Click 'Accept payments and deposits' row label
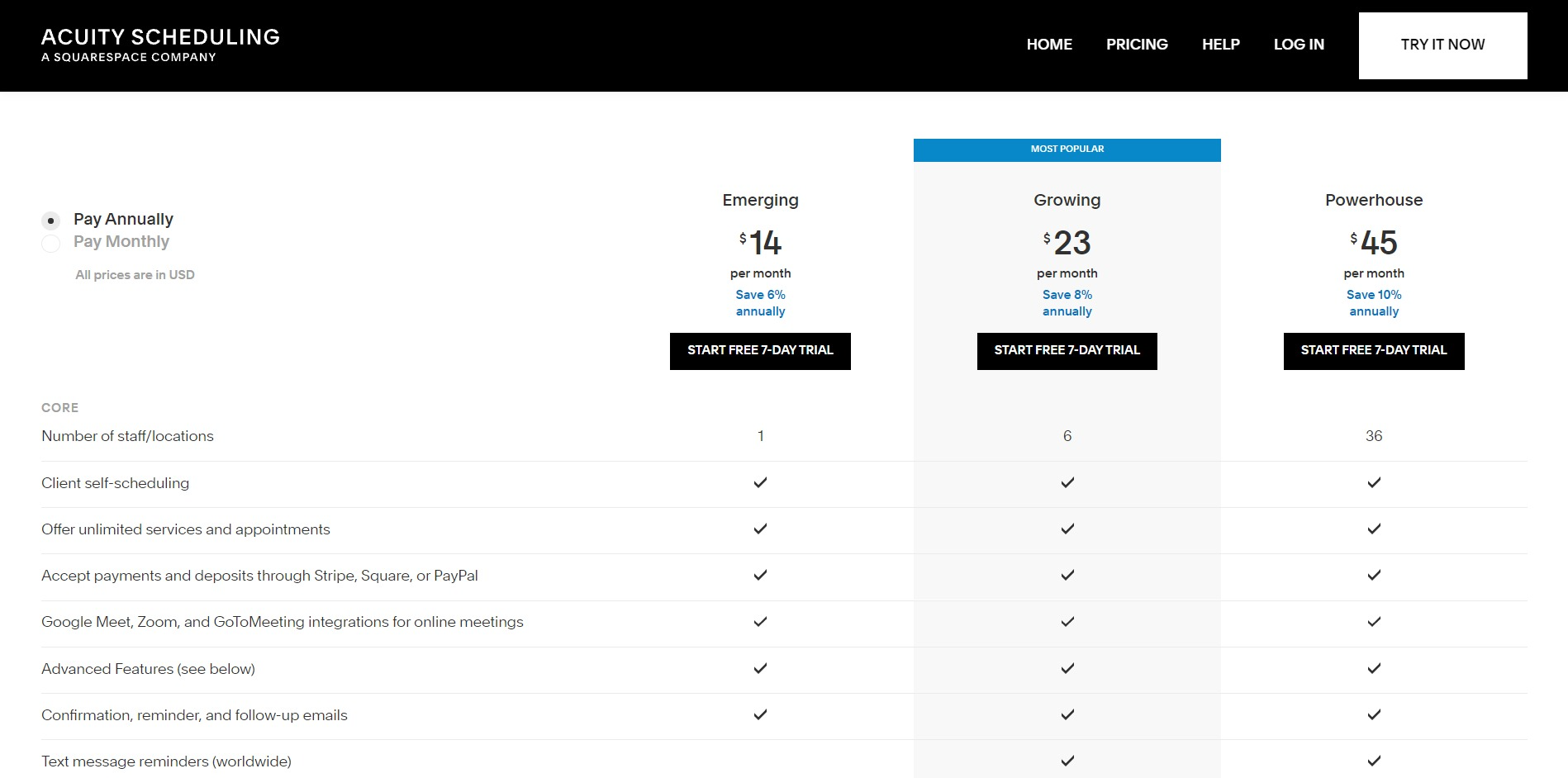This screenshot has width=1568, height=778. pyautogui.click(x=259, y=576)
